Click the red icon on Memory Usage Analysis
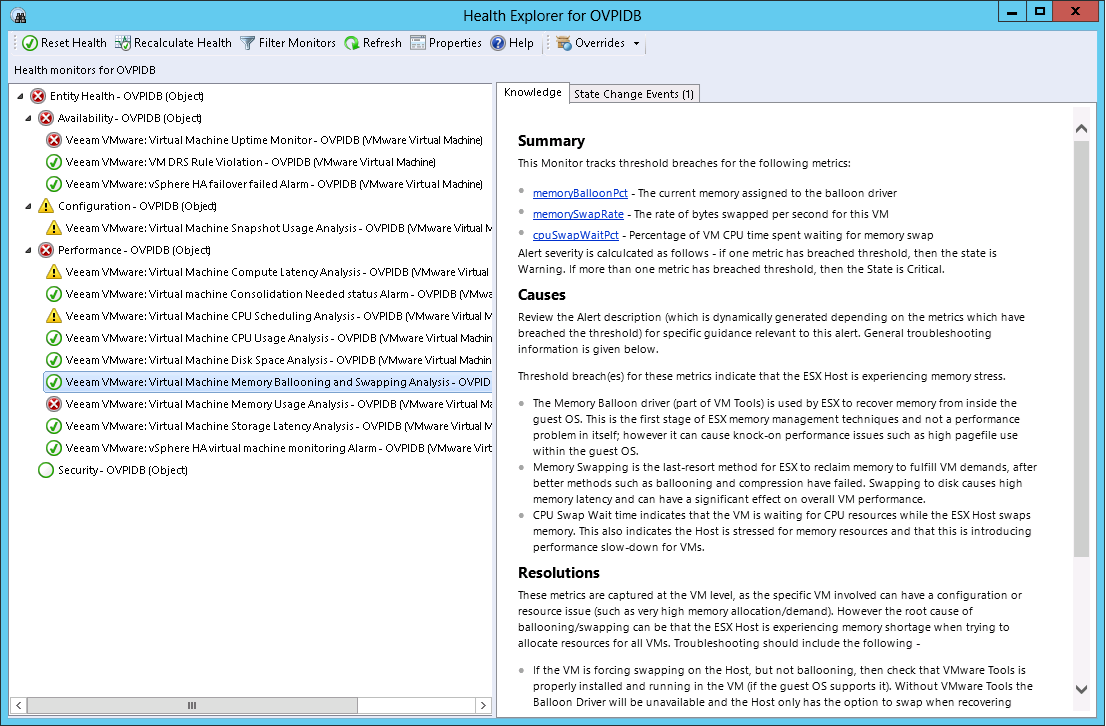Image resolution: width=1106 pixels, height=726 pixels. 54,404
